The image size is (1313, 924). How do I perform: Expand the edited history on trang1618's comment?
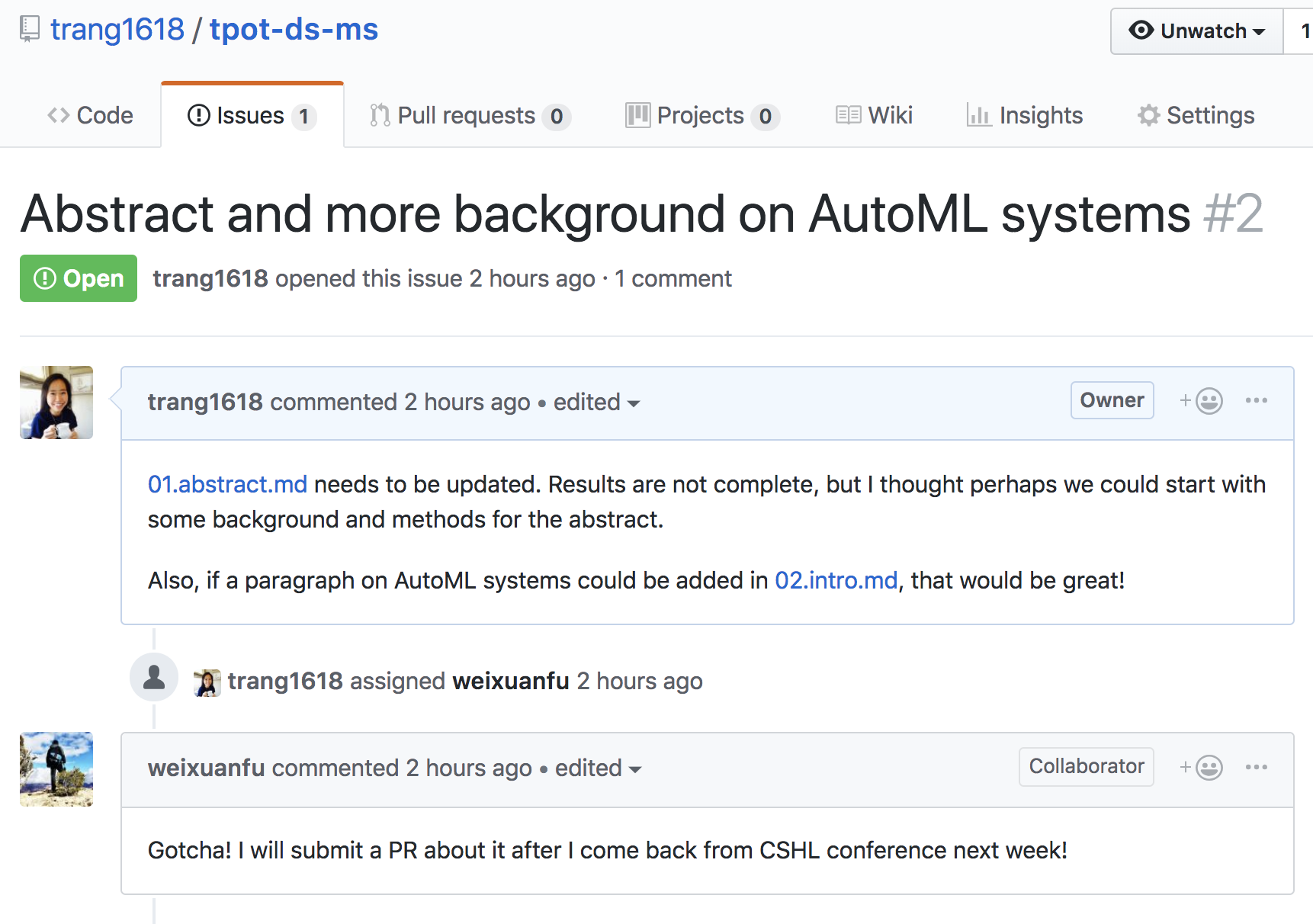(596, 402)
